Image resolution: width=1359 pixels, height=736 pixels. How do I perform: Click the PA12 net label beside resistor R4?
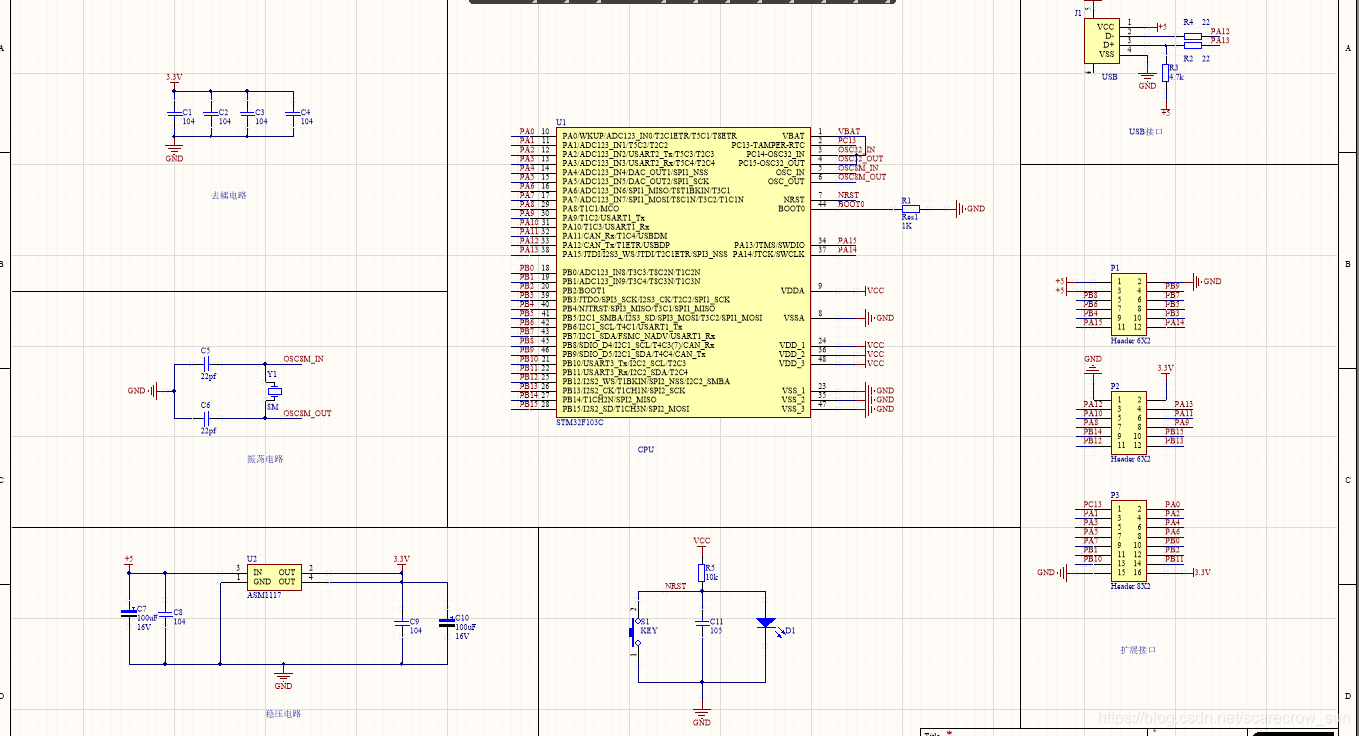1220,32
